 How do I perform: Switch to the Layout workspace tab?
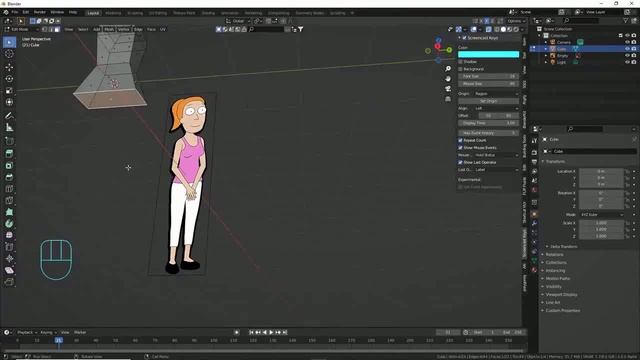click(93, 13)
